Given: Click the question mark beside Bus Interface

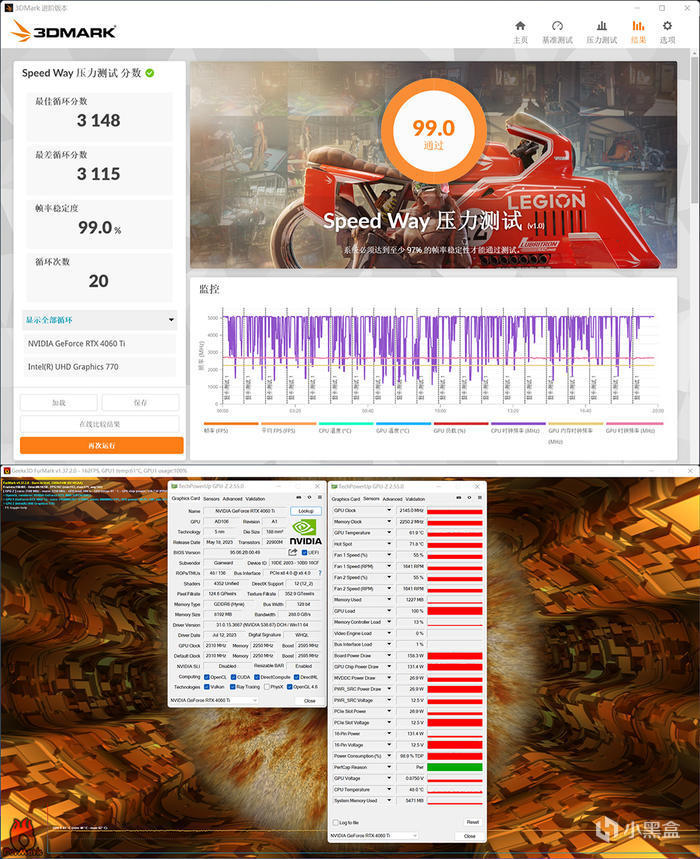Looking at the screenshot, I should point(320,573).
